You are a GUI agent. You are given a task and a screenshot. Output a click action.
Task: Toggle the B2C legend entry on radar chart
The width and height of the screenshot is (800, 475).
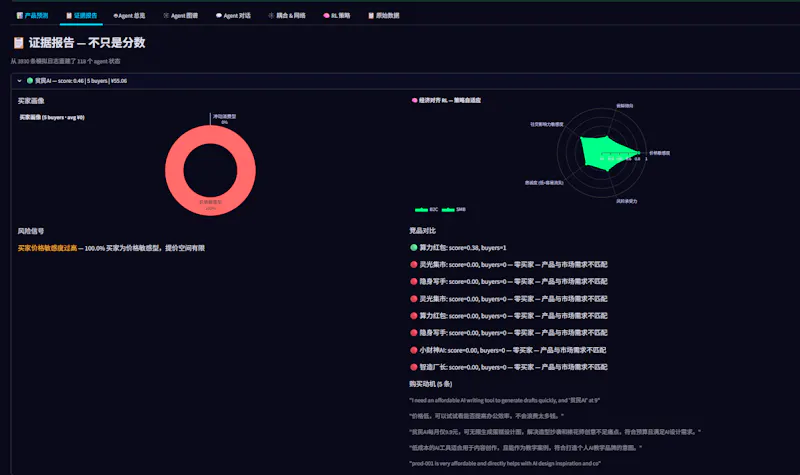click(x=427, y=210)
